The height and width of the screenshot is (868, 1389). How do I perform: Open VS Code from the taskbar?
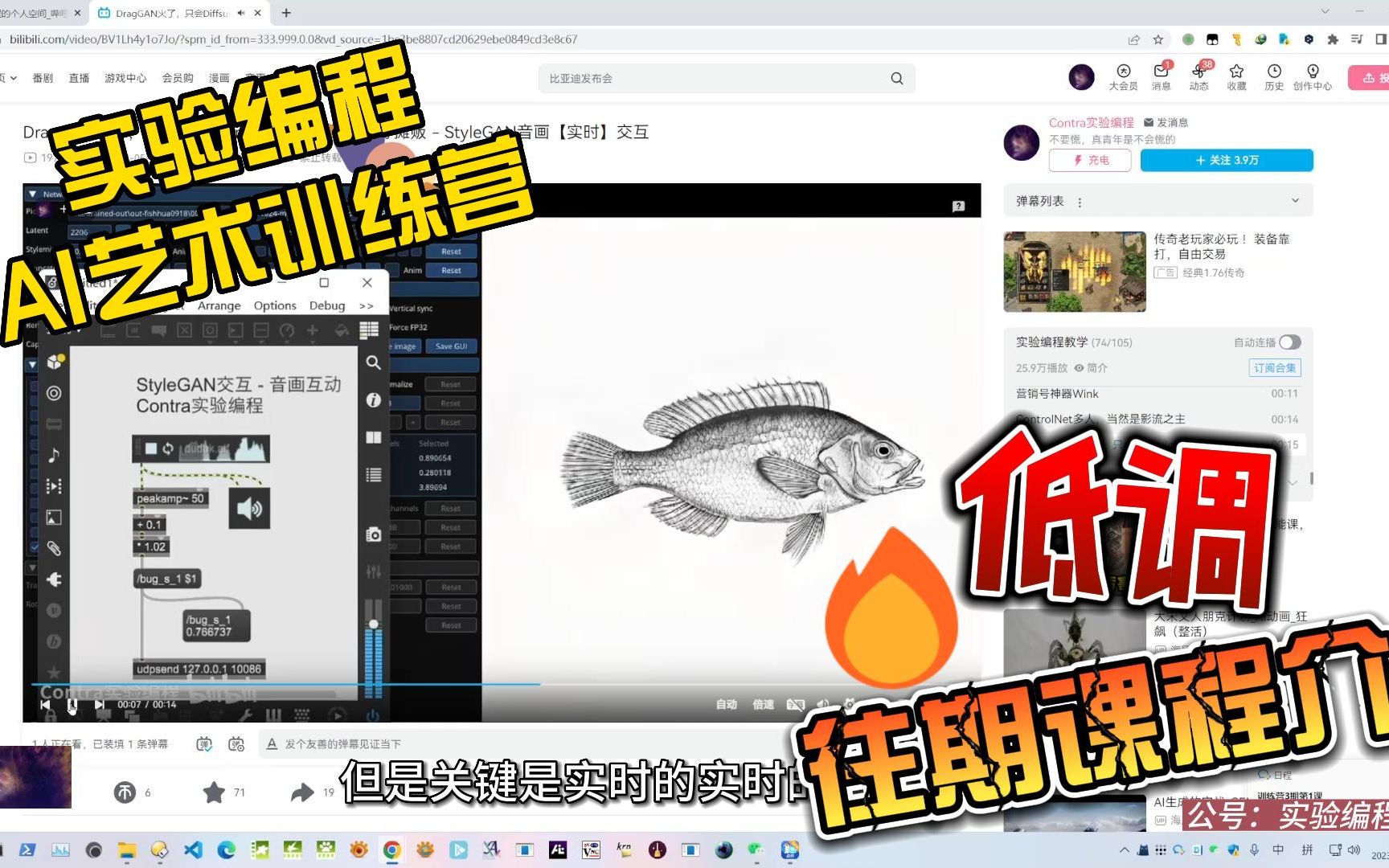click(193, 850)
